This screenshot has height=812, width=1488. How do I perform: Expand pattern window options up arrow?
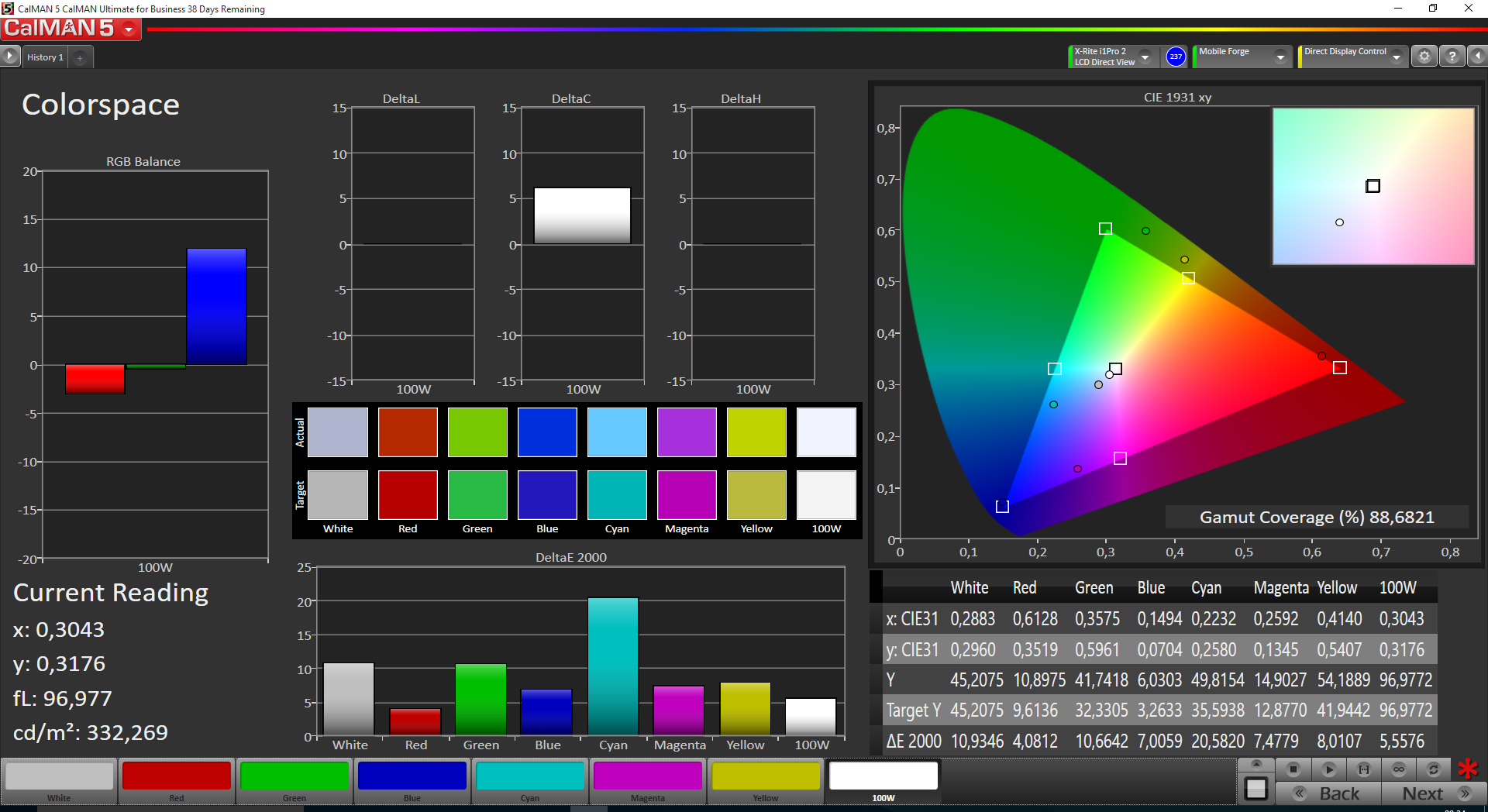click(1256, 765)
